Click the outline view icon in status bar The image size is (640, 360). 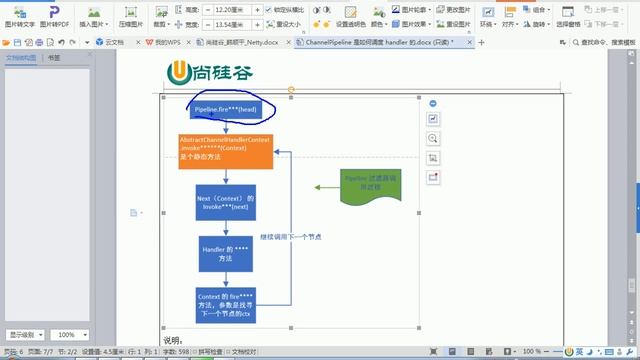click(x=470, y=351)
